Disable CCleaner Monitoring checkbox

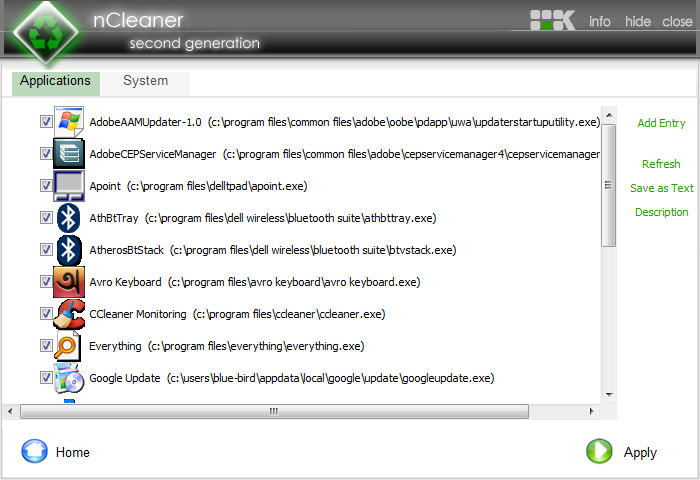point(46,313)
